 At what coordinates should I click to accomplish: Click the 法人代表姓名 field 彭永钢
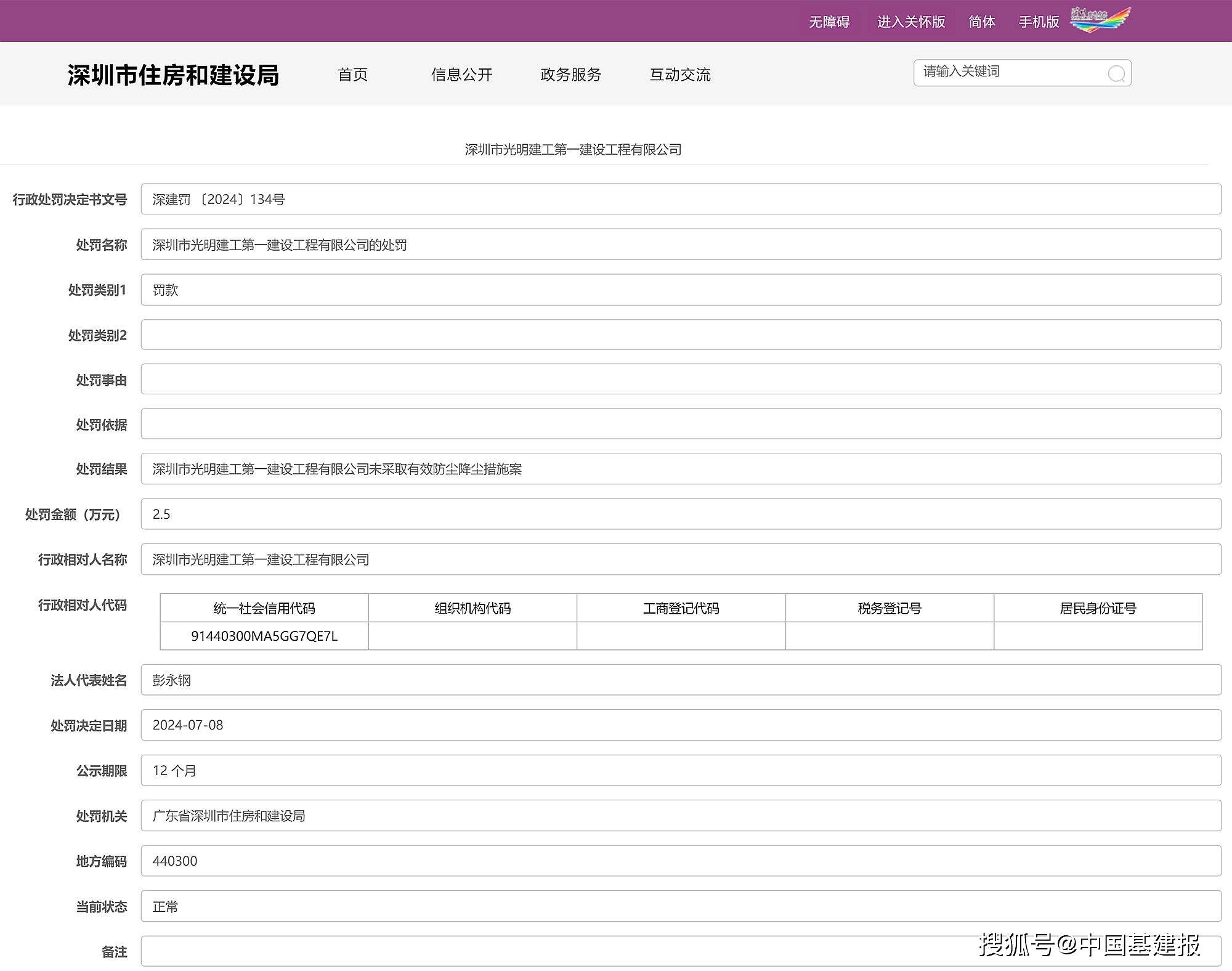681,680
